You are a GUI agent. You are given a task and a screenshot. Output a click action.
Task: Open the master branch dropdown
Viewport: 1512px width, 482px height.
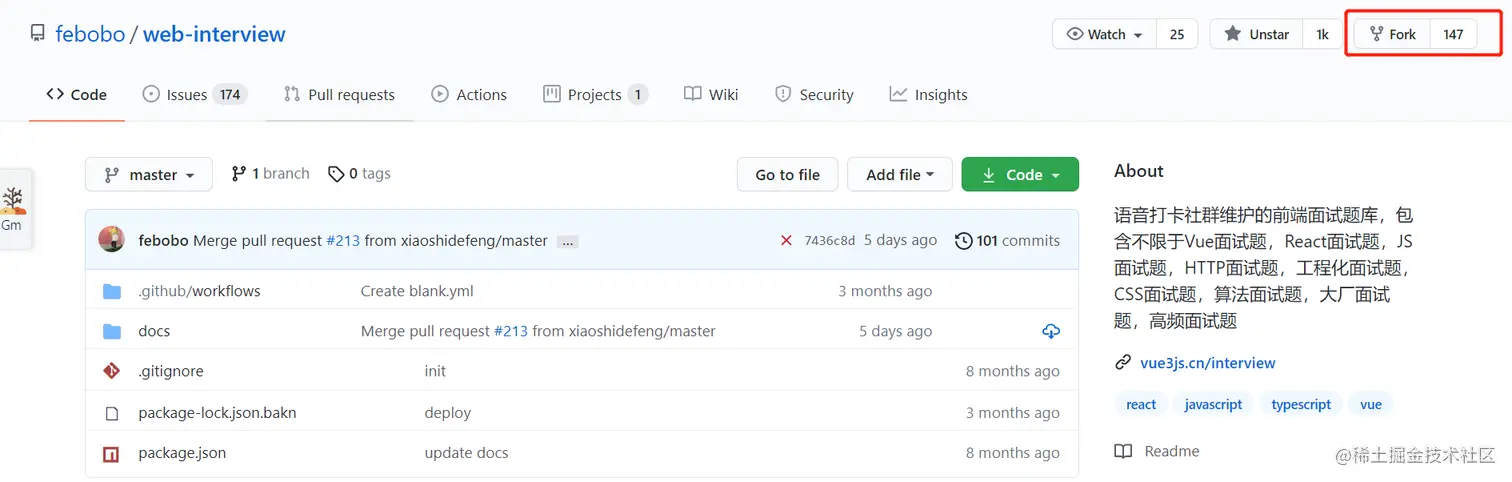pyautogui.click(x=149, y=174)
